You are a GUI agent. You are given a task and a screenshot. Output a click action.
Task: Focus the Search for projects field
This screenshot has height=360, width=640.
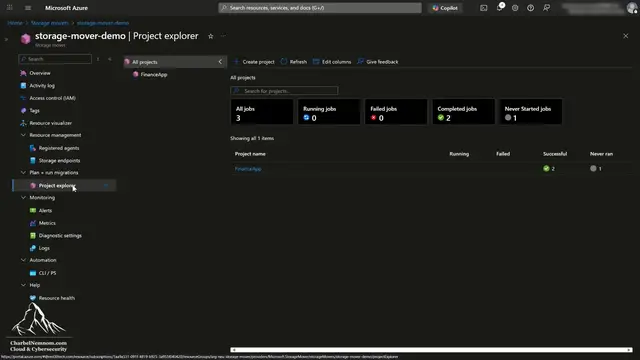284,91
